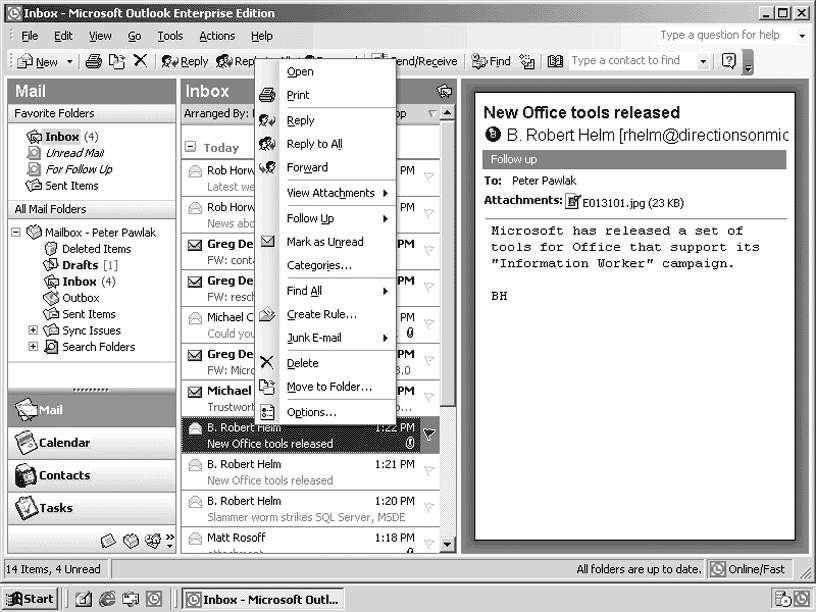Image resolution: width=816 pixels, height=612 pixels.
Task: Choose Create Rule... in context menu
Action: tap(325, 314)
